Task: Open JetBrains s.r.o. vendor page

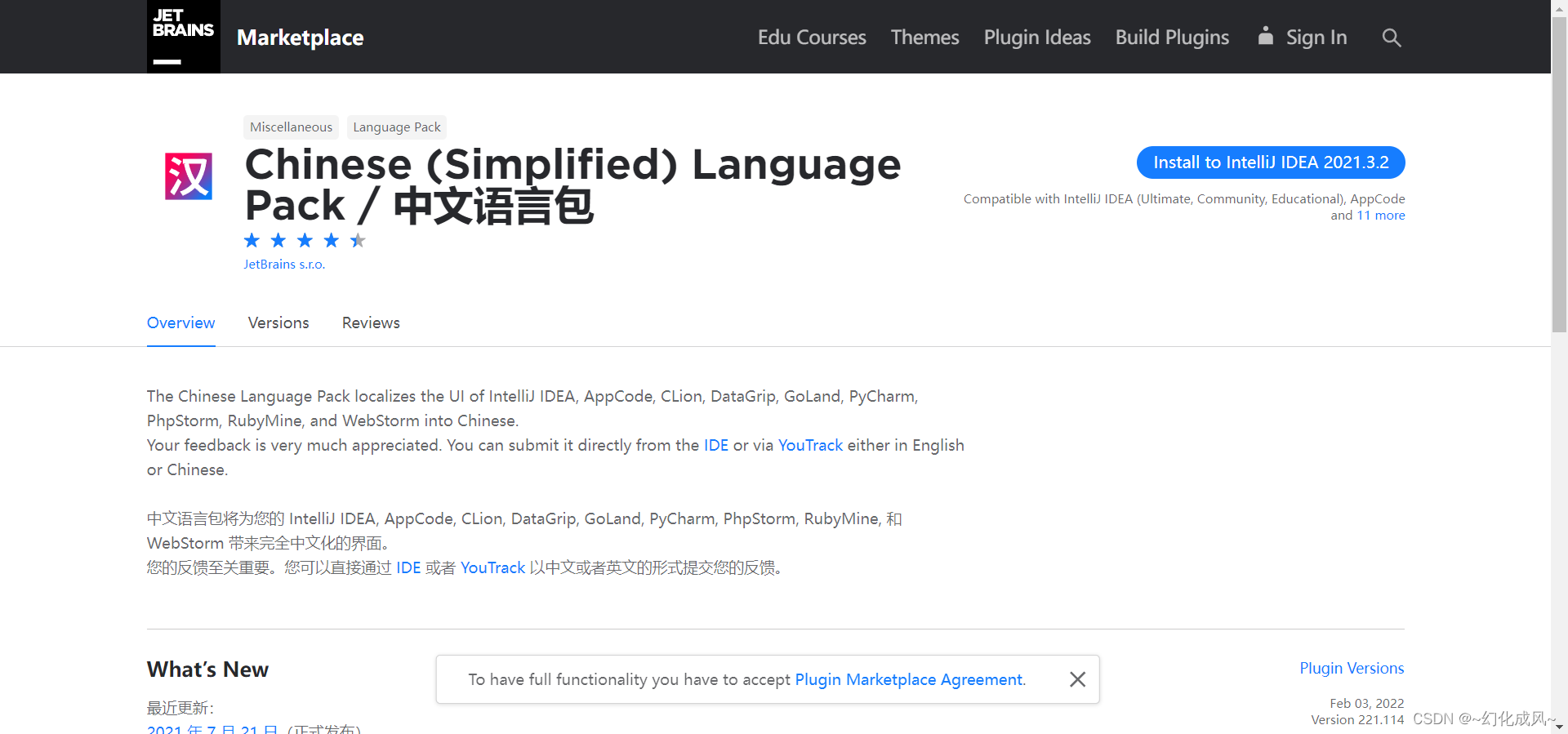Action: click(x=284, y=265)
